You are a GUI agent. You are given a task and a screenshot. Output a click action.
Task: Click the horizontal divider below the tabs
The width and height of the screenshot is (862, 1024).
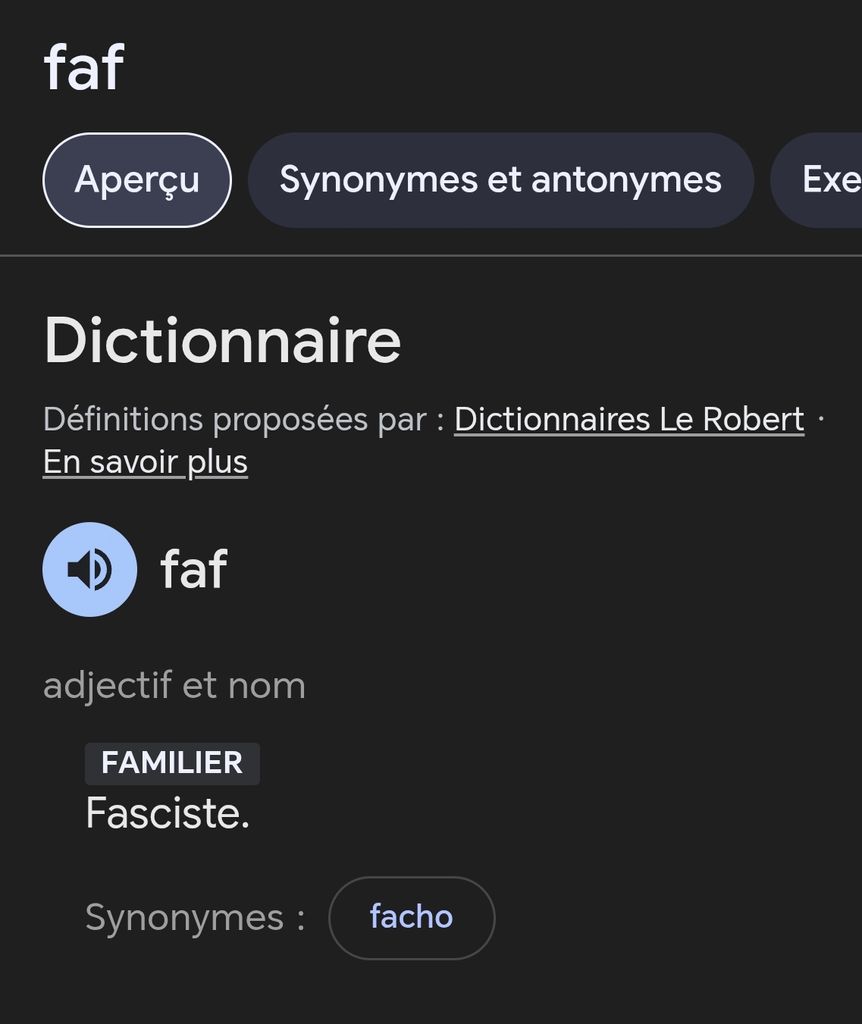point(431,256)
